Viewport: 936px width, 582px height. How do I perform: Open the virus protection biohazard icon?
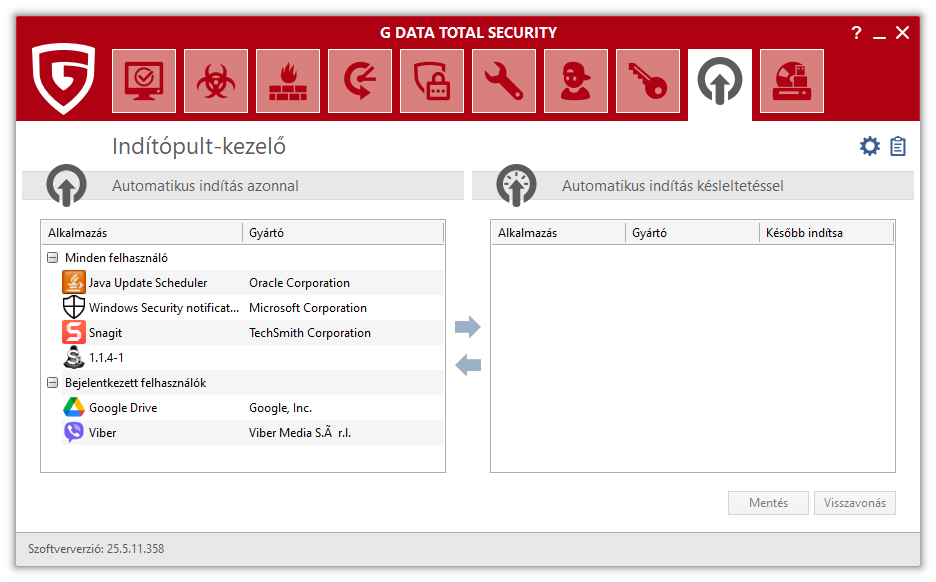tap(216, 81)
